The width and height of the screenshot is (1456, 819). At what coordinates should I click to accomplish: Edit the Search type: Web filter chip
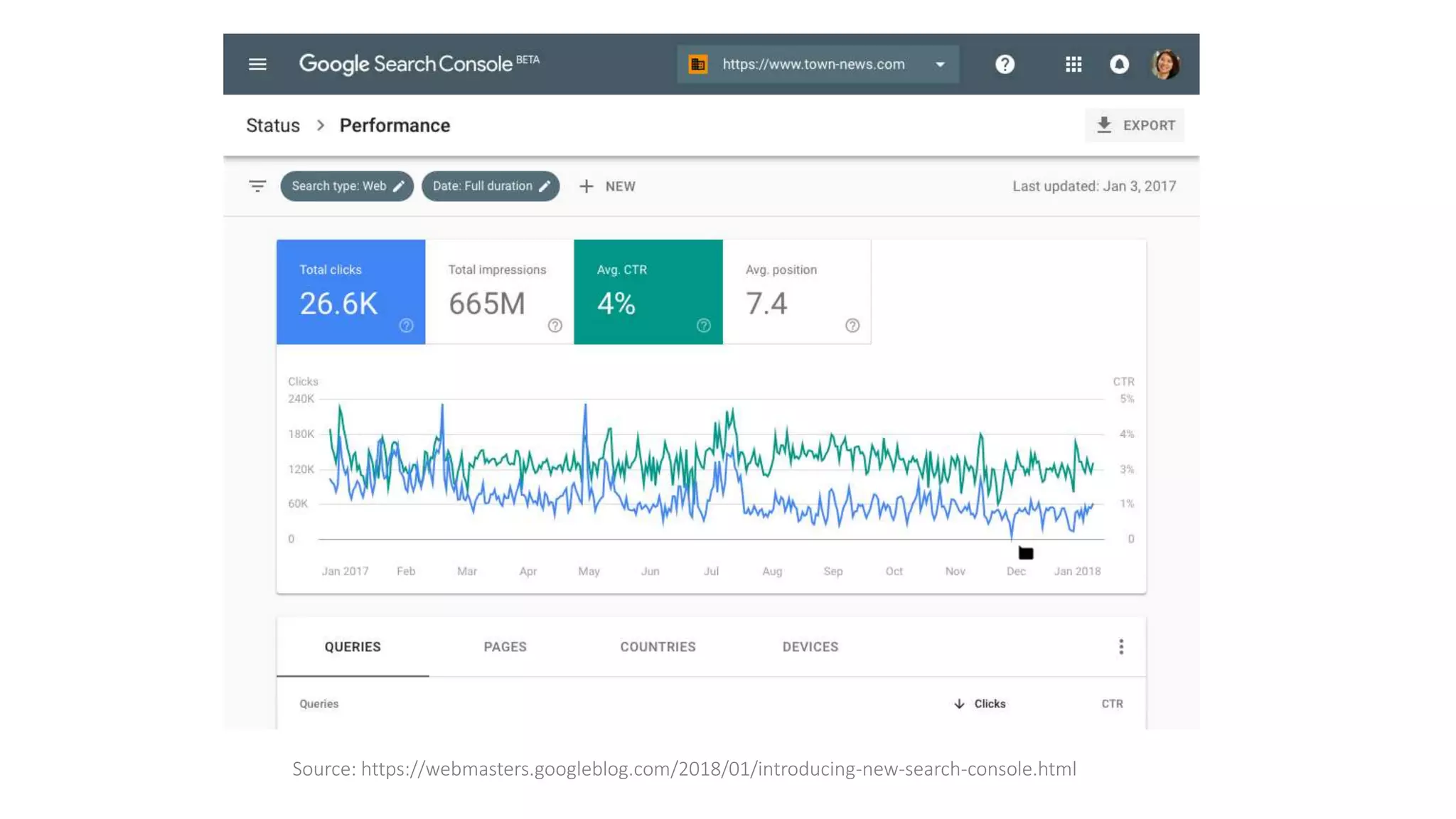coord(346,186)
